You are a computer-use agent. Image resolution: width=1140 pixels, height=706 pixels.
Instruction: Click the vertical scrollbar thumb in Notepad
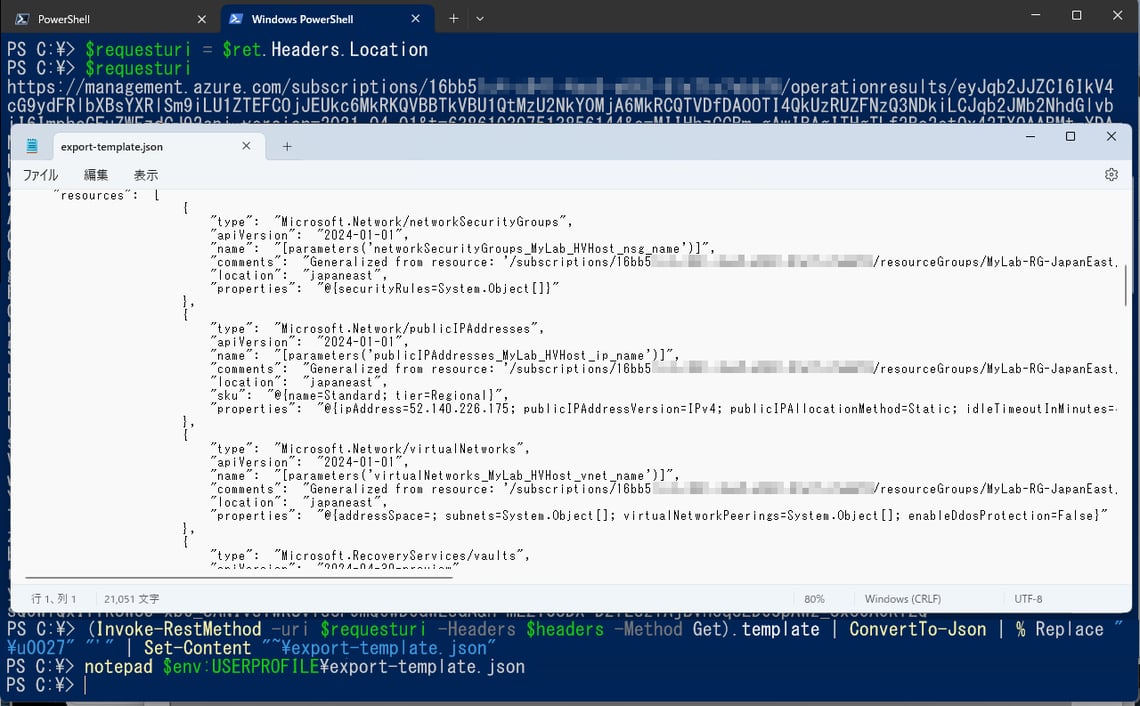(x=1125, y=285)
